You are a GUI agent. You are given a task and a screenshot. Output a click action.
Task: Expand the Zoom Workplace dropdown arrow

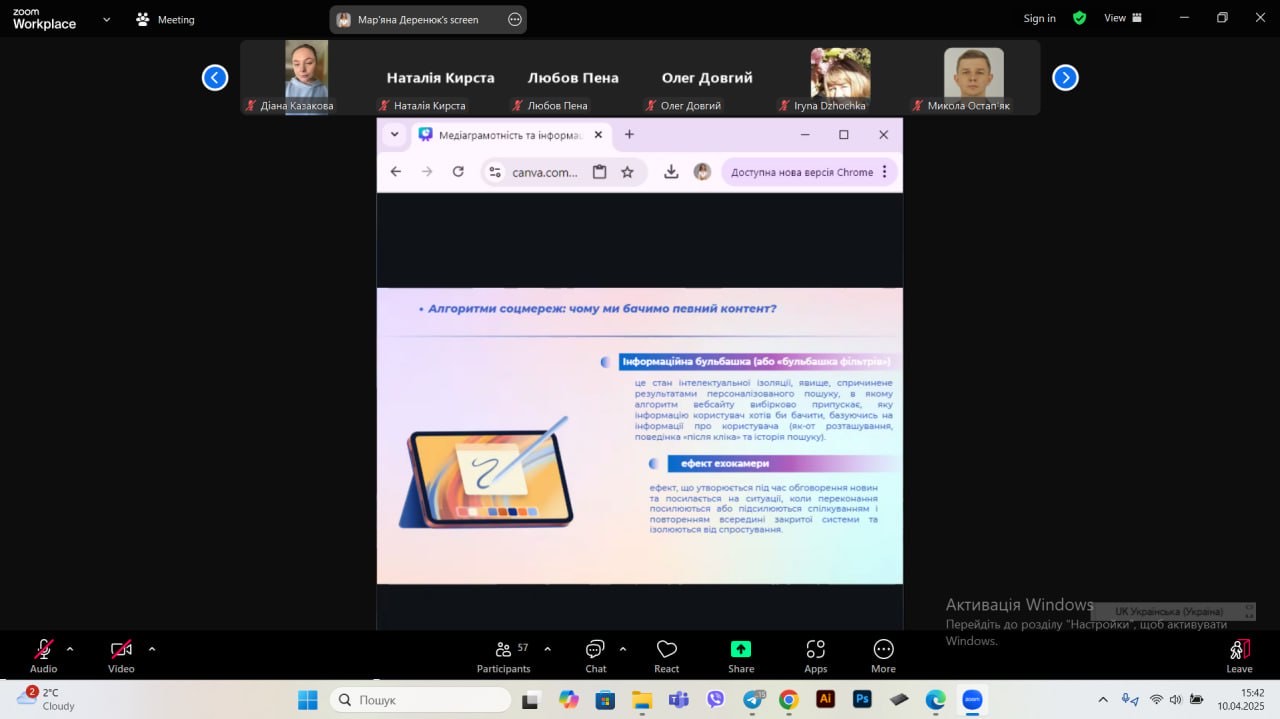[x=107, y=19]
